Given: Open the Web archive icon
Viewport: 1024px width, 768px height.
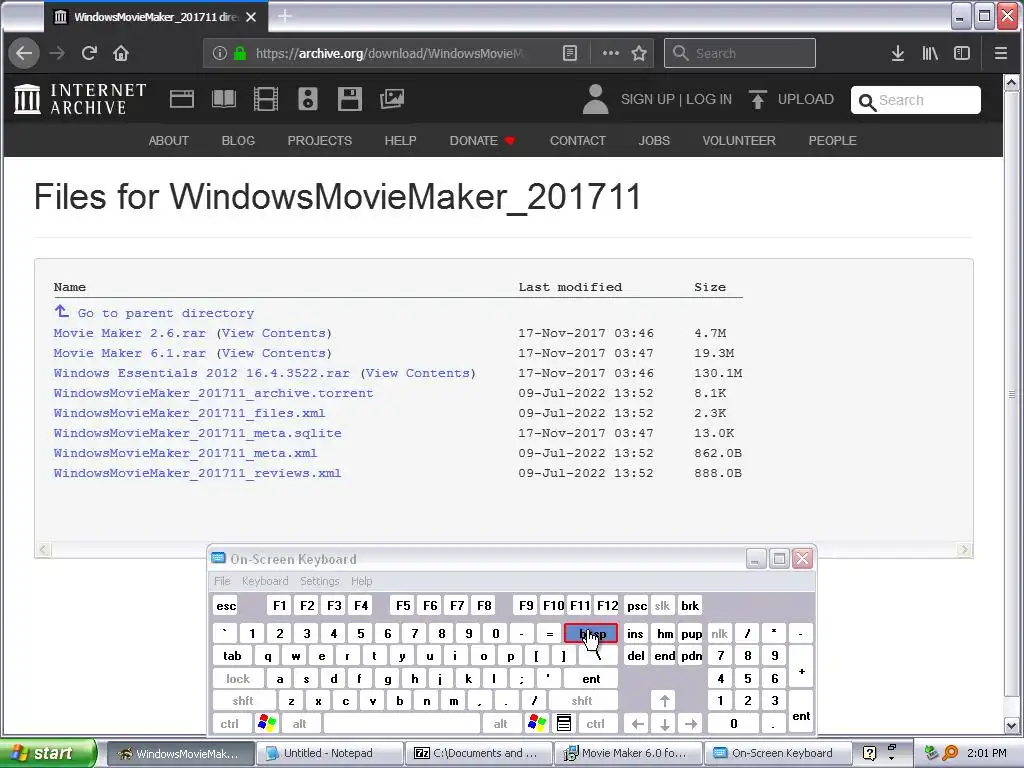Looking at the screenshot, I should coord(182,99).
